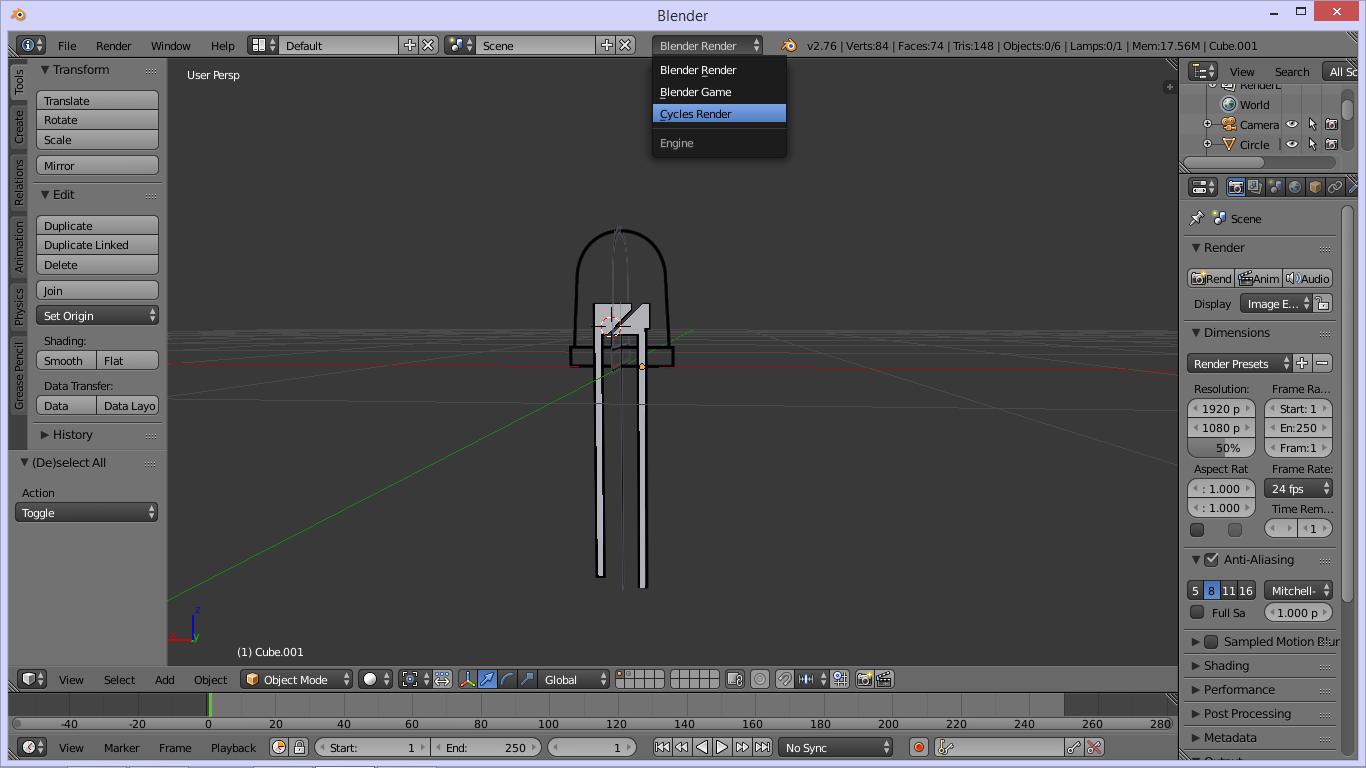Toggle Circle renderability camera icon
Screen dimensions: 1366x768
tap(1331, 144)
